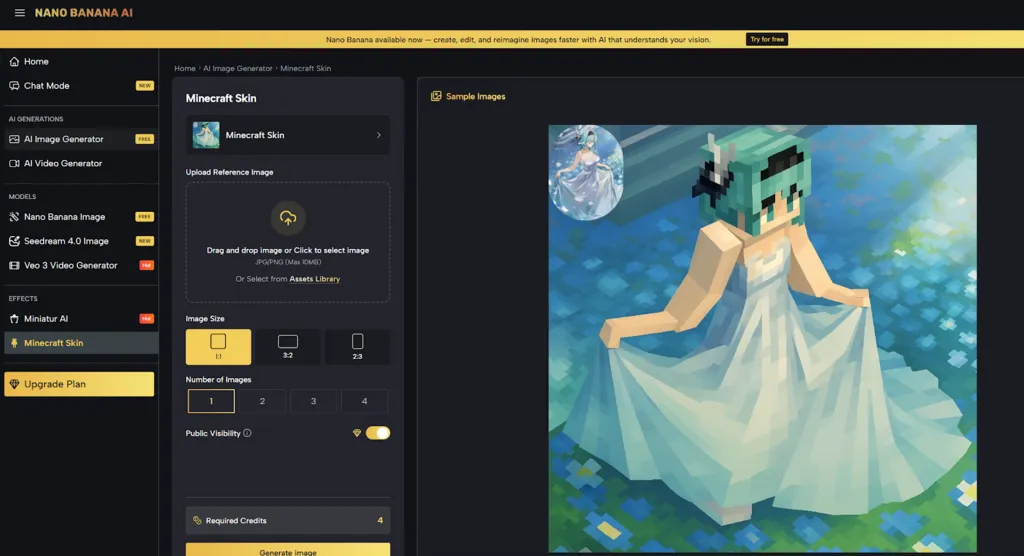The width and height of the screenshot is (1024, 556).
Task: Go to AI Image Generator breadcrumb
Action: tap(238, 68)
